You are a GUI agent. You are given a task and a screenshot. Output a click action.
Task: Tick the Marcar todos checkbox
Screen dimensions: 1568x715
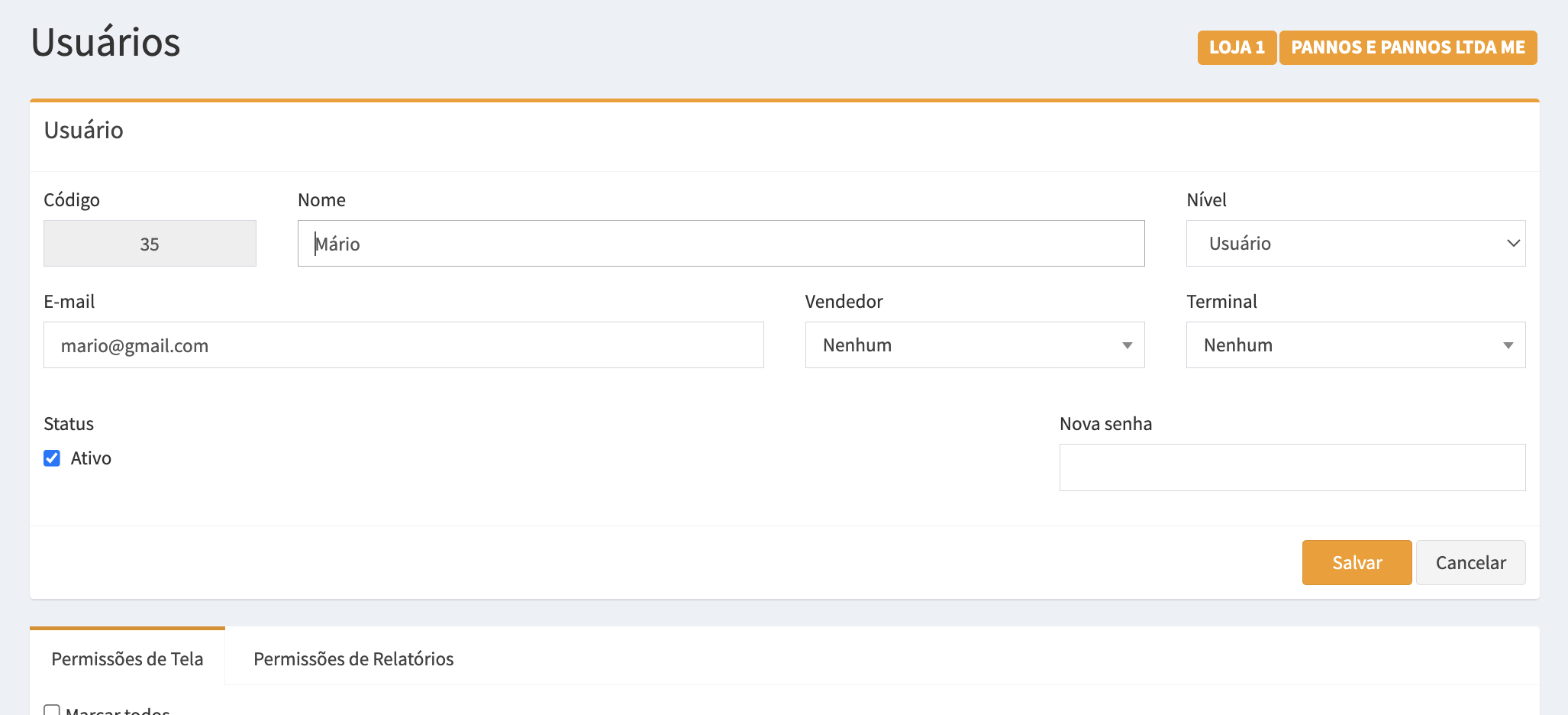point(52,710)
